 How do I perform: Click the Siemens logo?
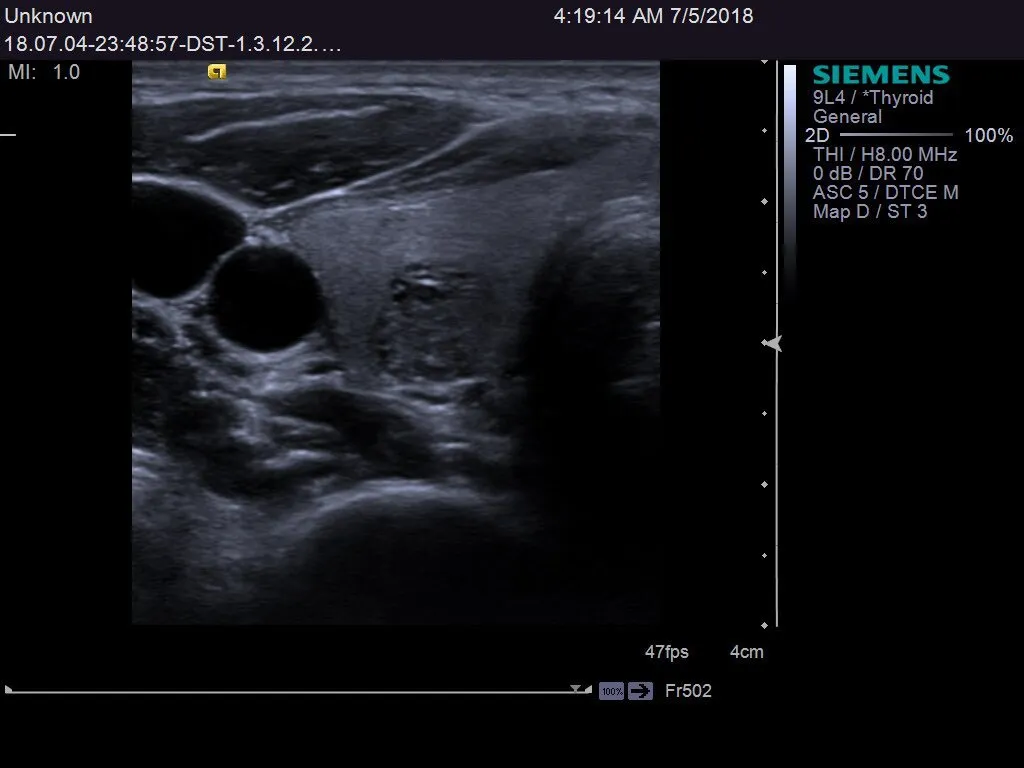(880, 75)
